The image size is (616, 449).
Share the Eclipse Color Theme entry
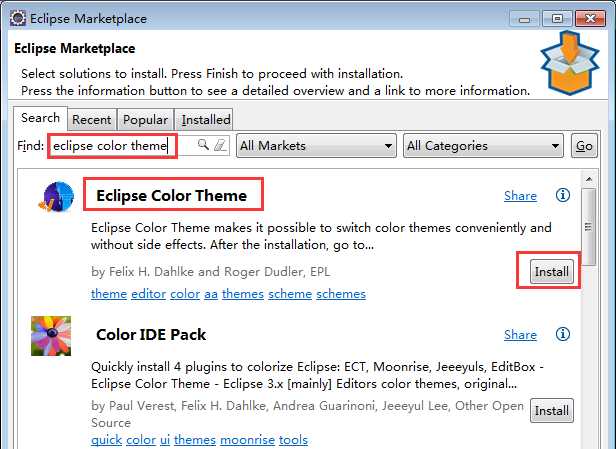click(520, 196)
